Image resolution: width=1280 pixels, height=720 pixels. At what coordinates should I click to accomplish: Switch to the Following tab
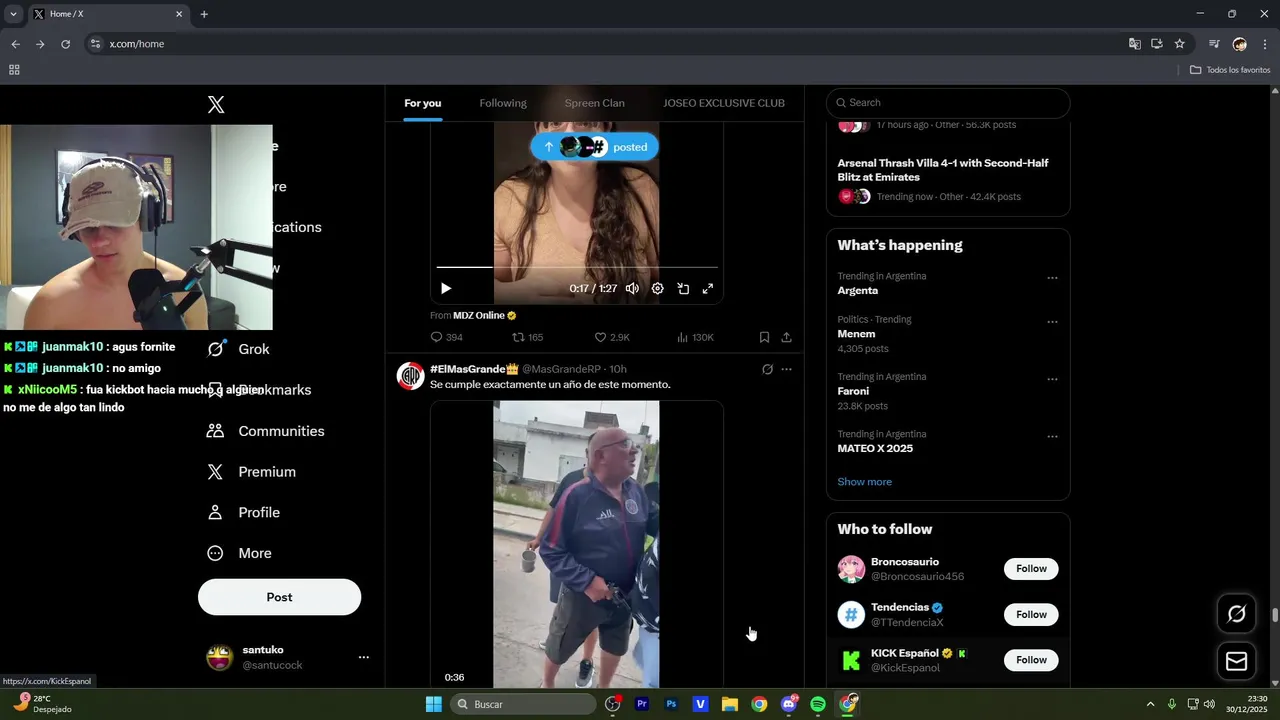tap(503, 103)
